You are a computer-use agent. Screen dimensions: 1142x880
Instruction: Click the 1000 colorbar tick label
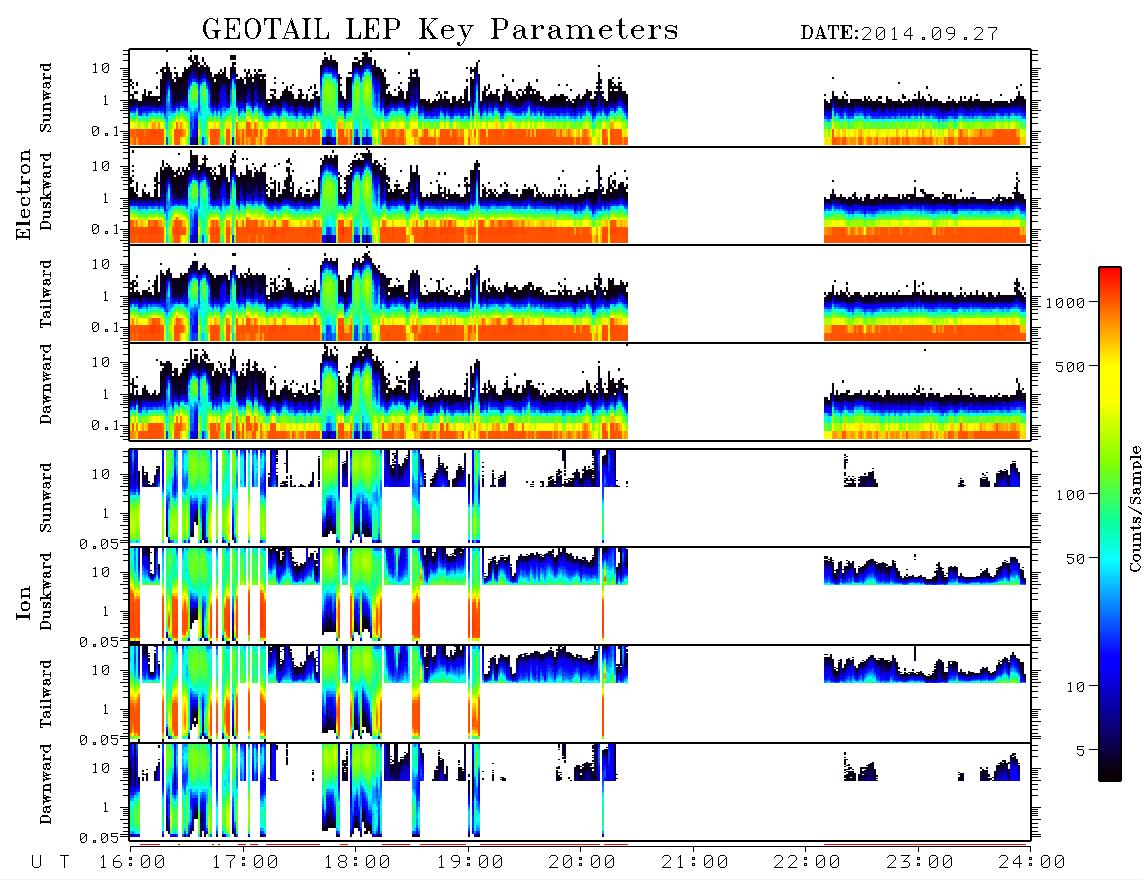tap(1065, 302)
